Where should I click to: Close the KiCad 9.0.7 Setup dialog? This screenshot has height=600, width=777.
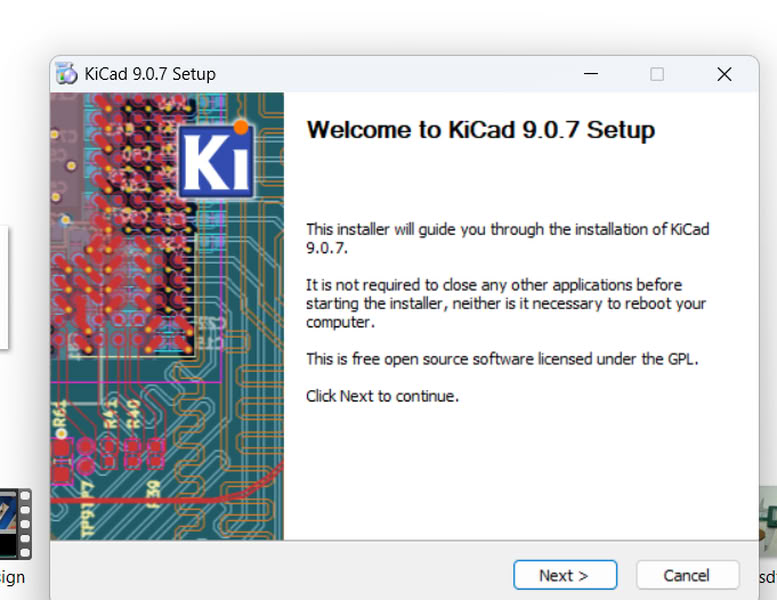[x=724, y=74]
